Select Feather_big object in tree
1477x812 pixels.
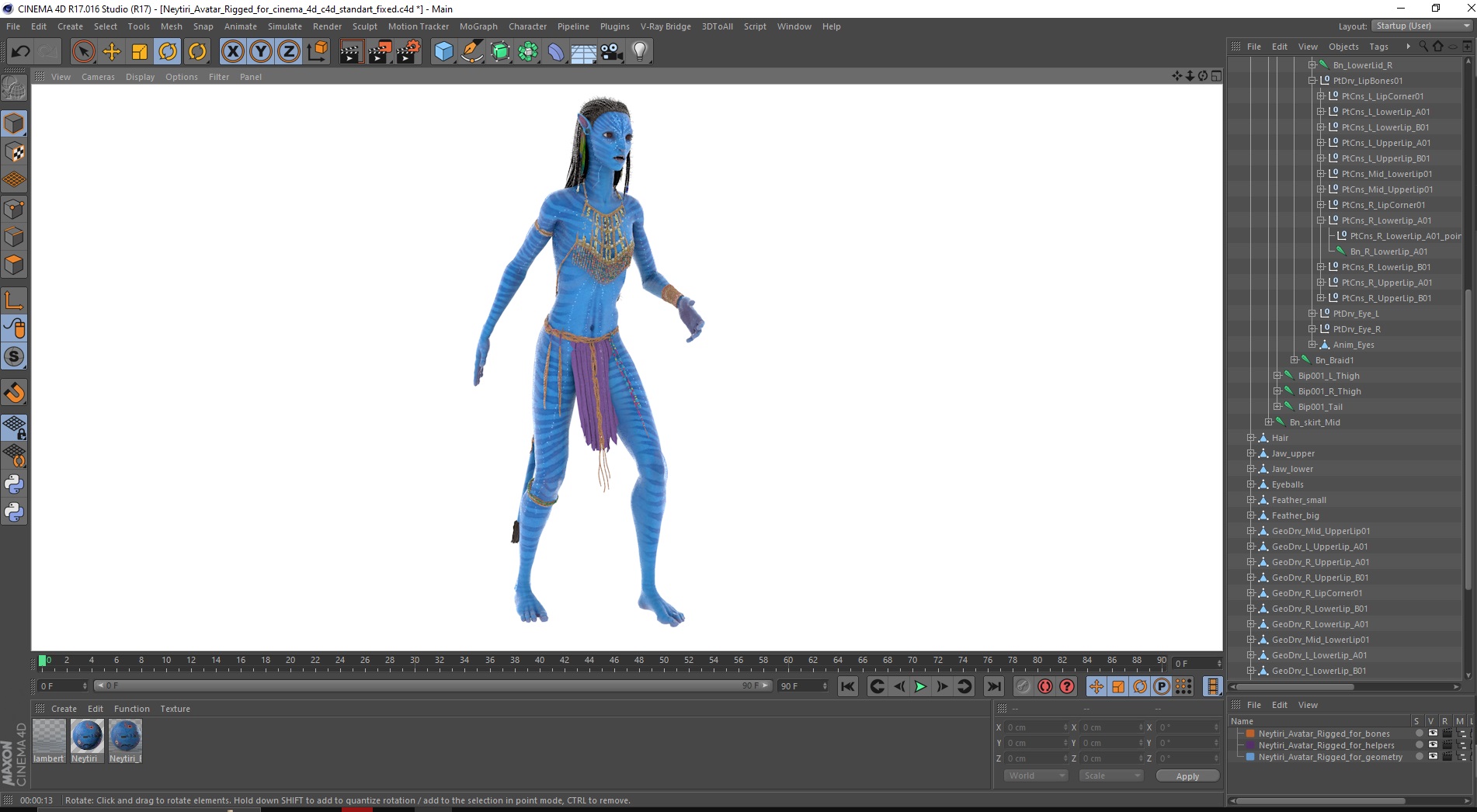tap(1295, 515)
